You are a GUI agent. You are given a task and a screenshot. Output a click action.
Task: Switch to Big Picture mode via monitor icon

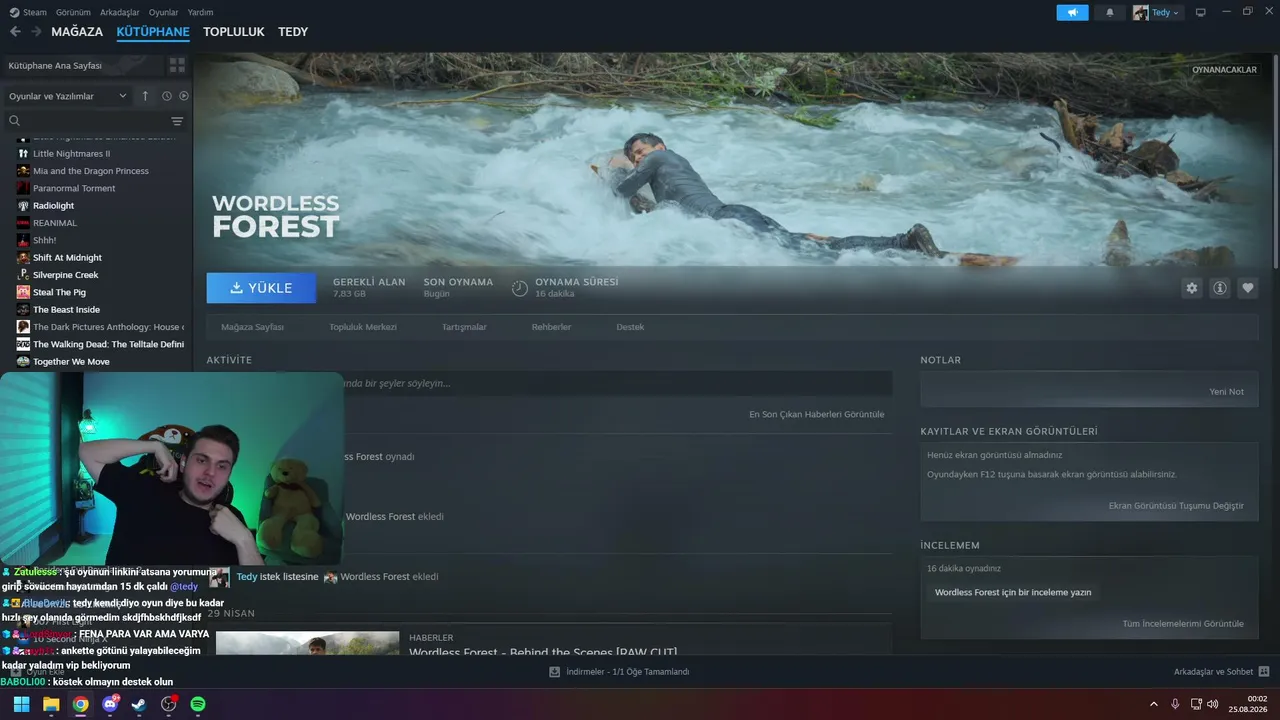pyautogui.click(x=1201, y=13)
